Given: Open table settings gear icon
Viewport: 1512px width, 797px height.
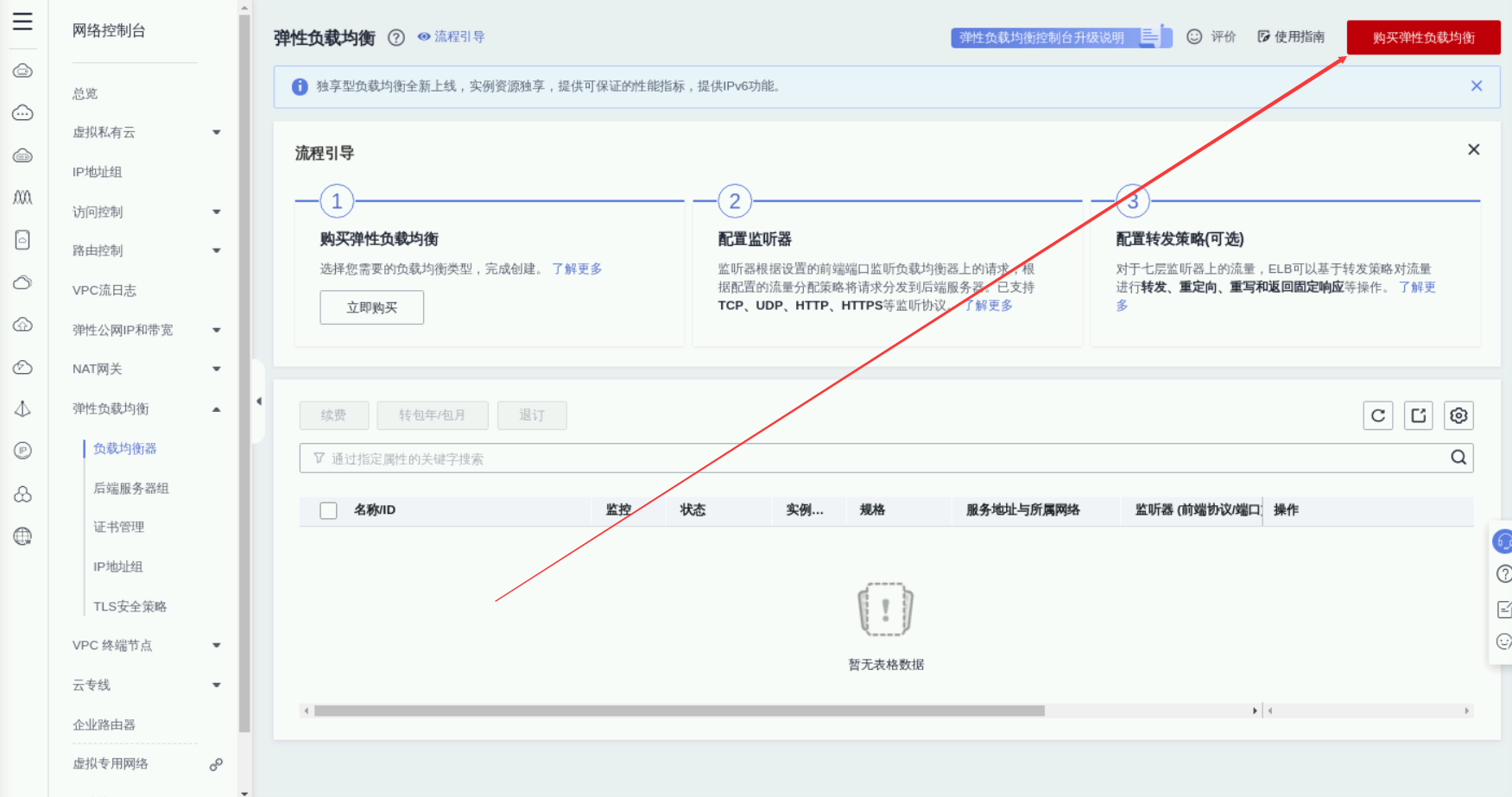Looking at the screenshot, I should coord(1459,415).
